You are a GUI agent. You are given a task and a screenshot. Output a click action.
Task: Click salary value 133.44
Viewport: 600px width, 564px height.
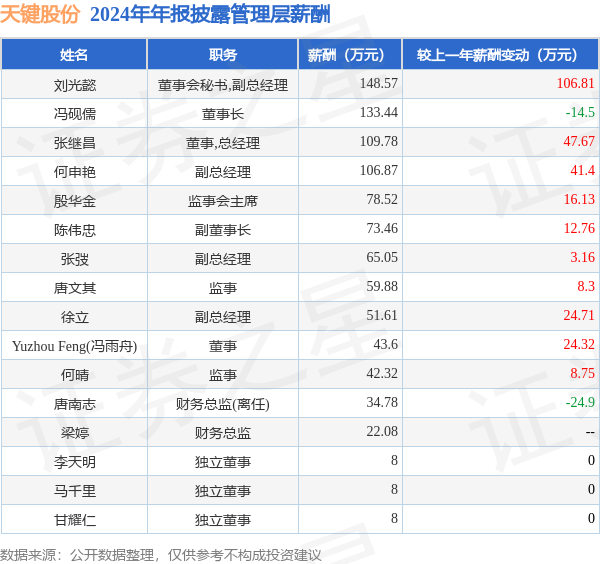pyautogui.click(x=378, y=112)
